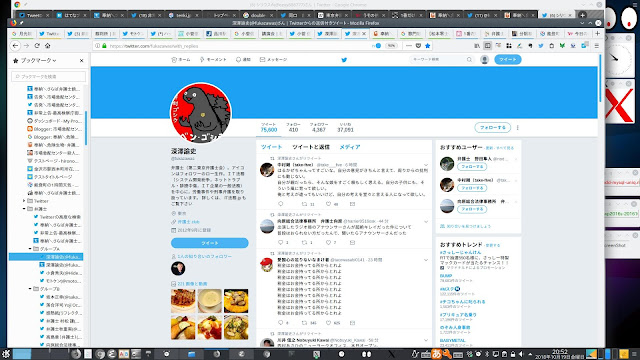This screenshot has height=360, width=640.
Task: Click the wide ツイート button under the bio
Action: (x=209, y=243)
